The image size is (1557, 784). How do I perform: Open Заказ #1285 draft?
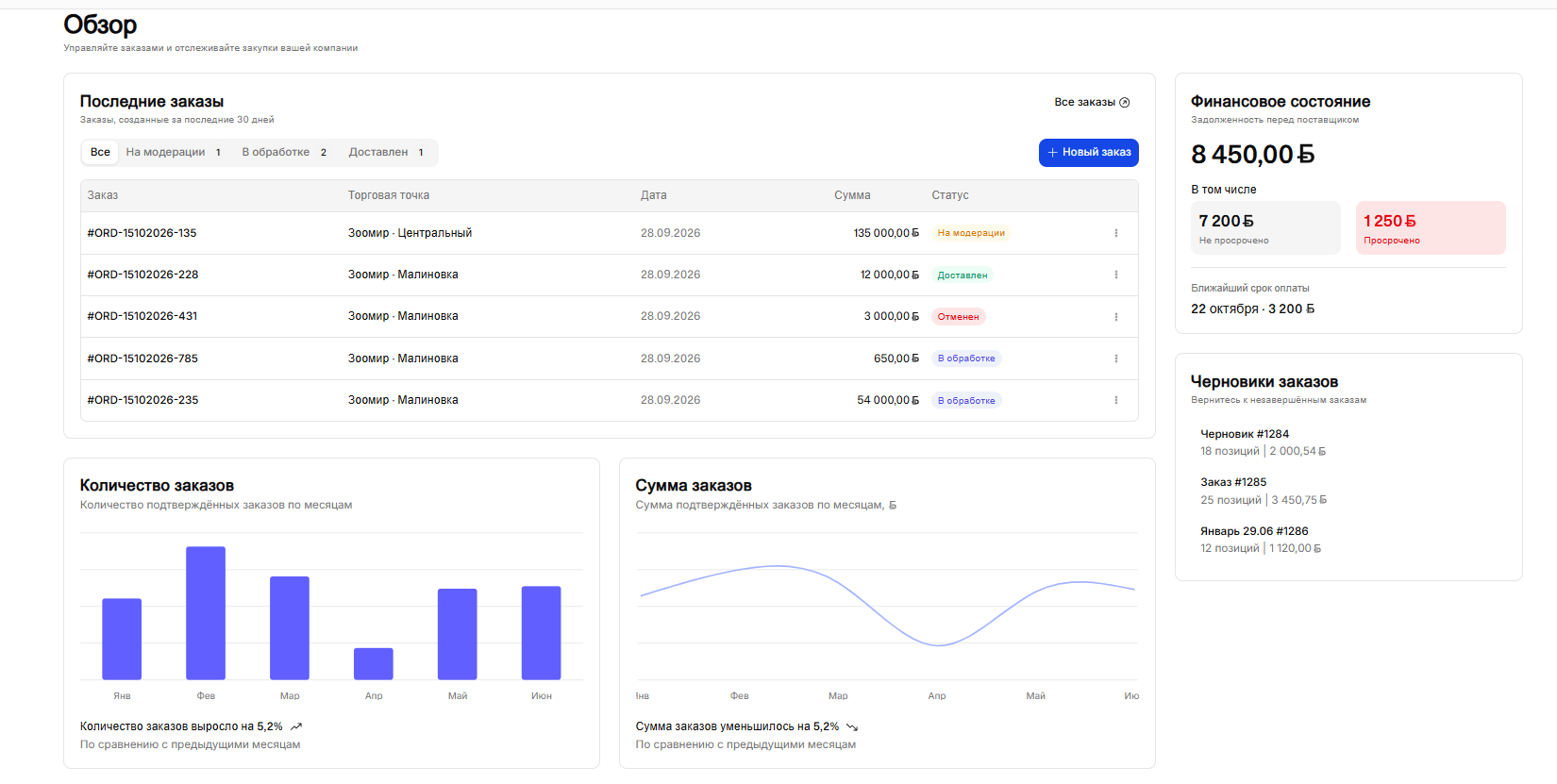[x=1263, y=491]
